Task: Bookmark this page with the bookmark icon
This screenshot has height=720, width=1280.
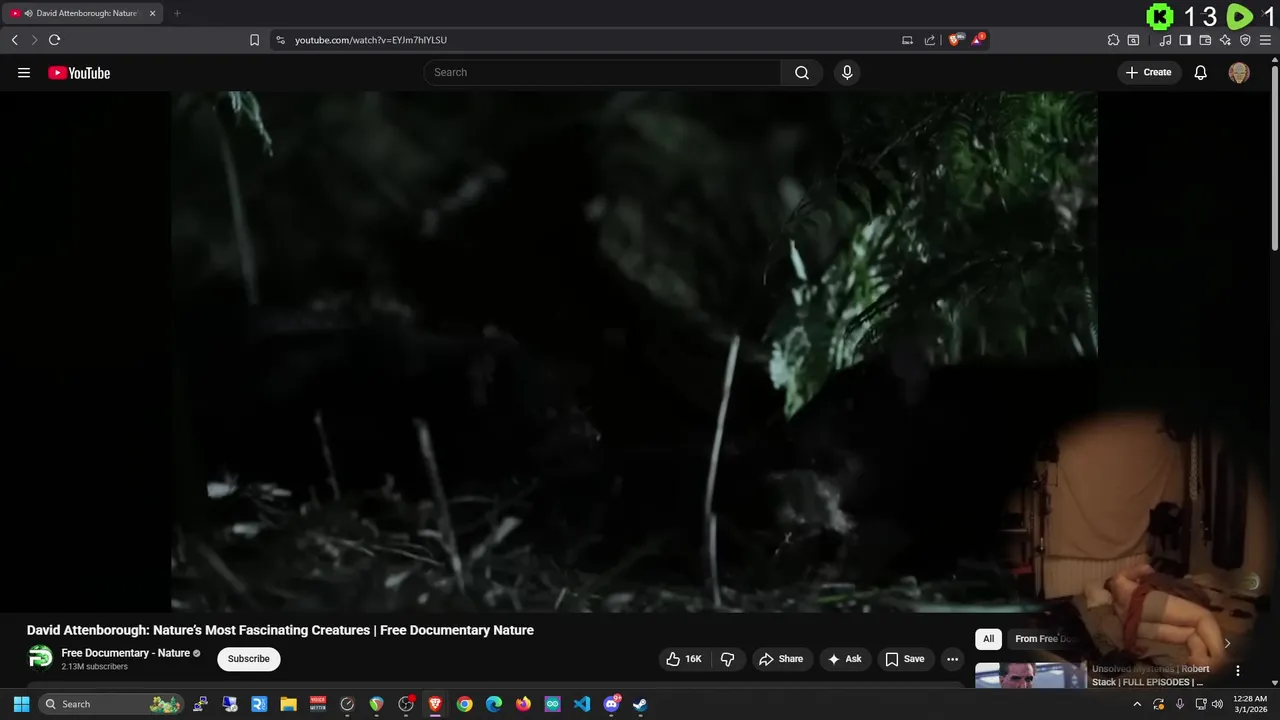Action: [254, 40]
